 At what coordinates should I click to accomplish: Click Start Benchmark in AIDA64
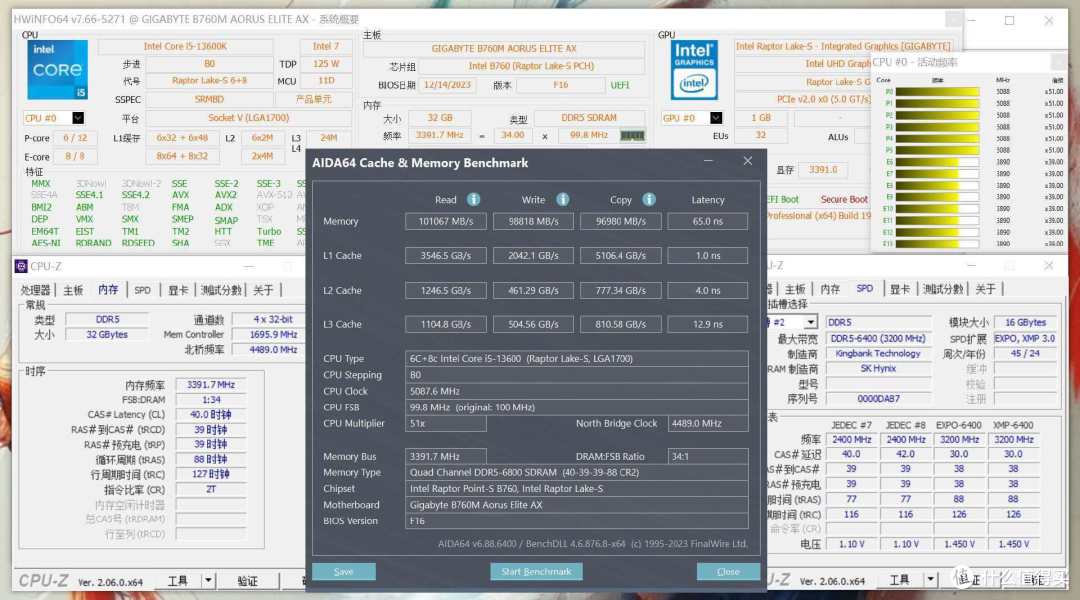pos(536,572)
